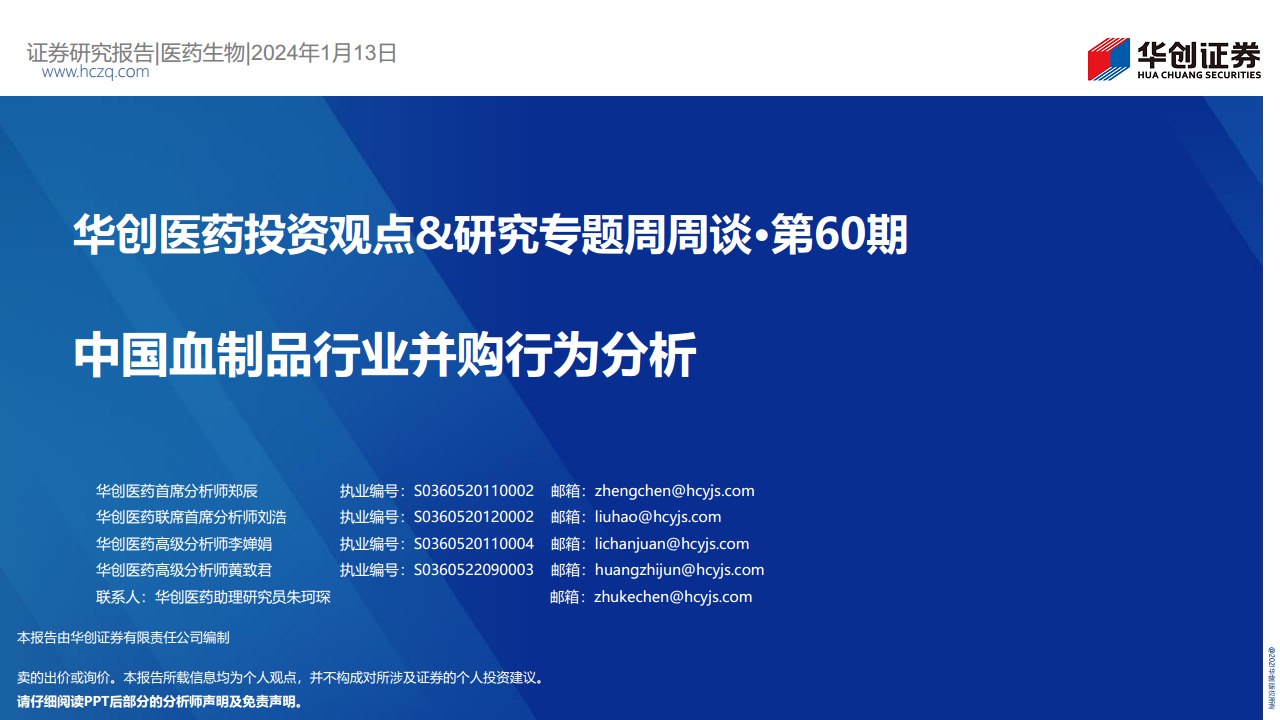1280x720 pixels.
Task: Select analyst name 华创医药高级分析师李婵娟
Action: (x=184, y=544)
